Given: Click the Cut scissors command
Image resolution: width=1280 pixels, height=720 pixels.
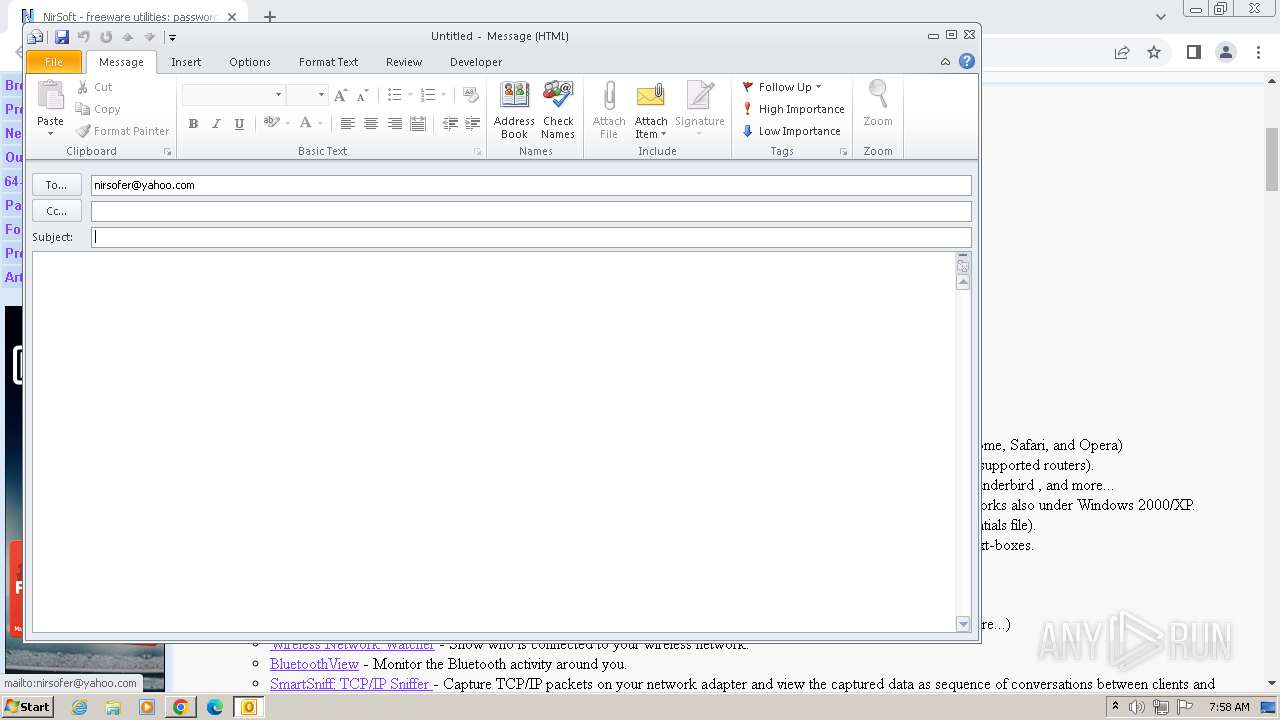Looking at the screenshot, I should tap(94, 87).
